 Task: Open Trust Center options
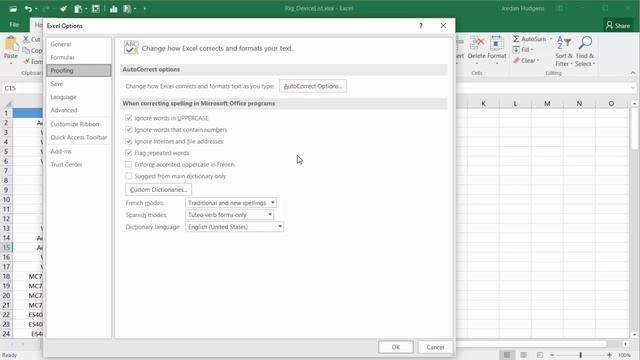[x=78, y=164]
